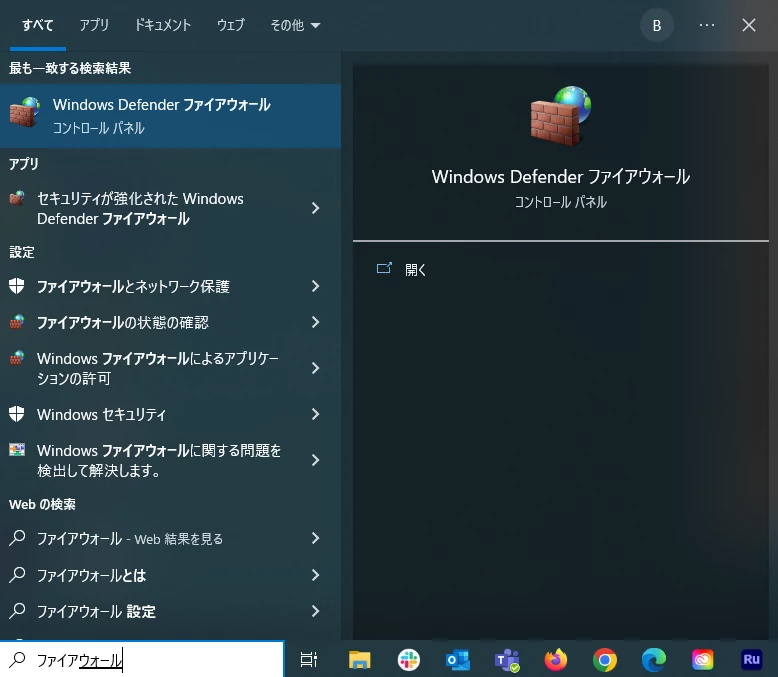
Task: Expand chevron for ファイアウォール 設定
Action: point(316,611)
